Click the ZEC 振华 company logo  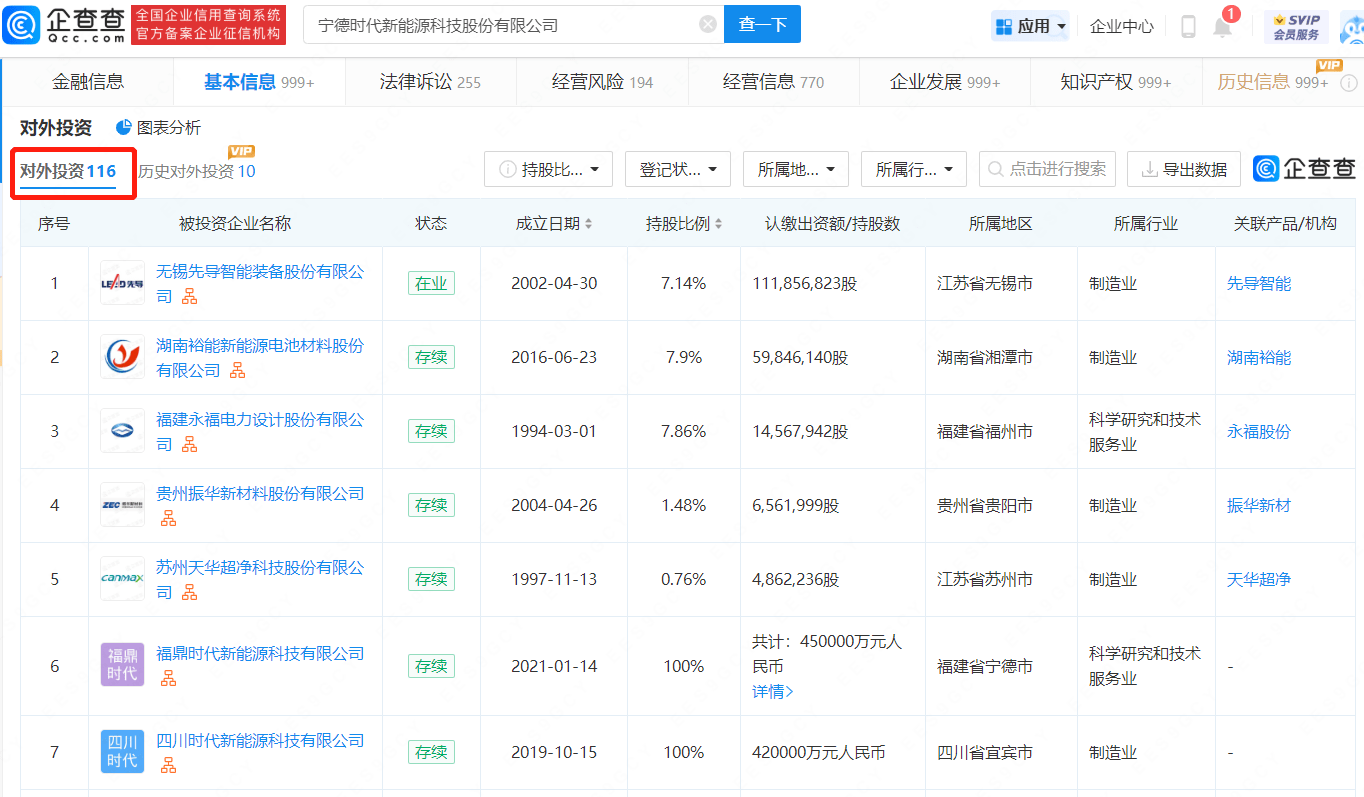pyautogui.click(x=122, y=505)
